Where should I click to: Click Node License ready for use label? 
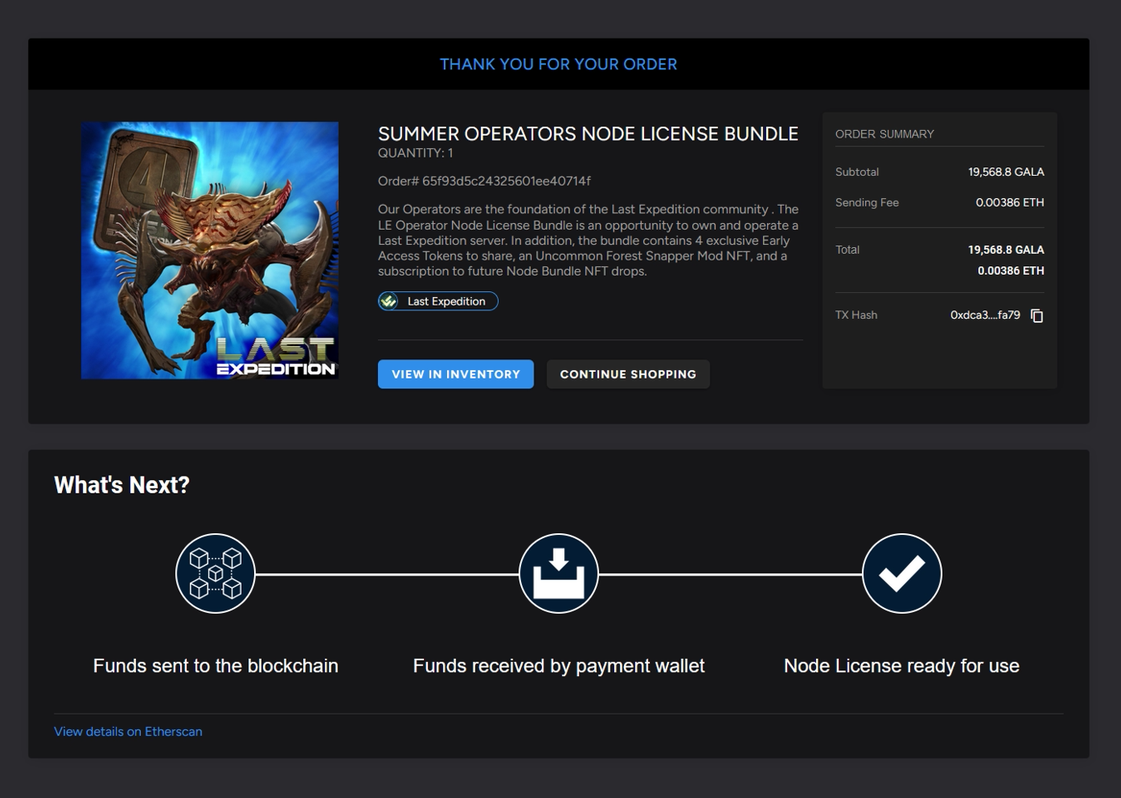pyautogui.click(x=902, y=666)
